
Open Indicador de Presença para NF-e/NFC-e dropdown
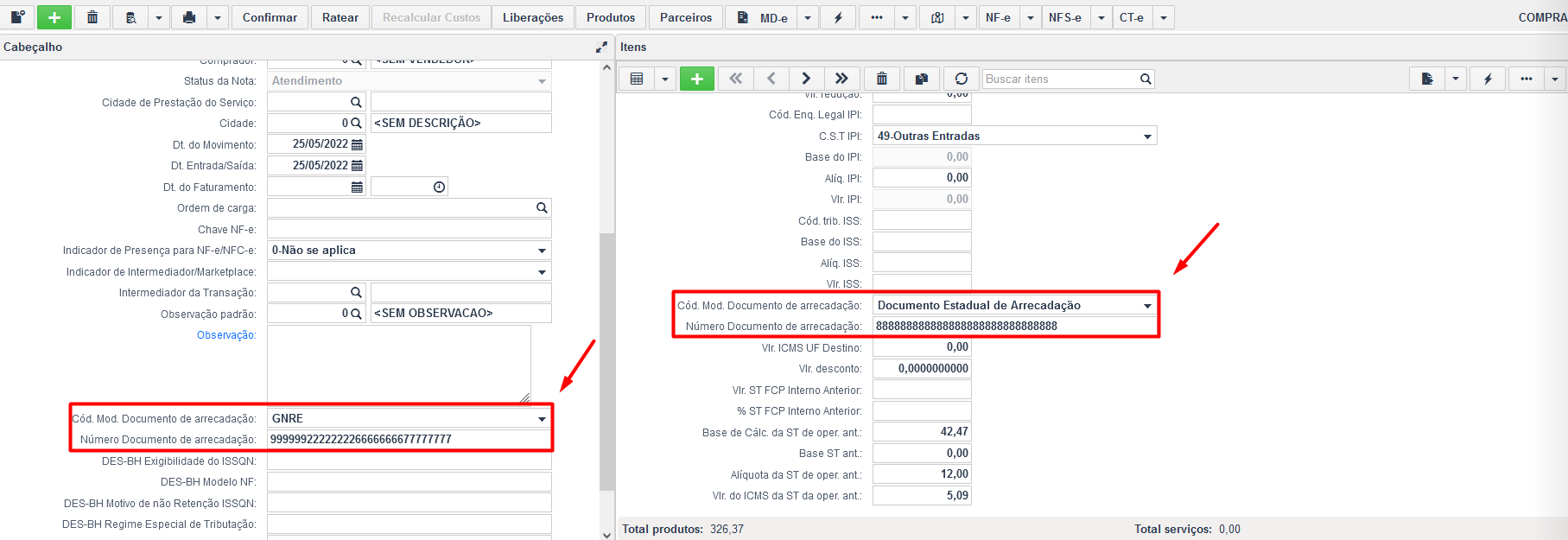pyautogui.click(x=542, y=251)
